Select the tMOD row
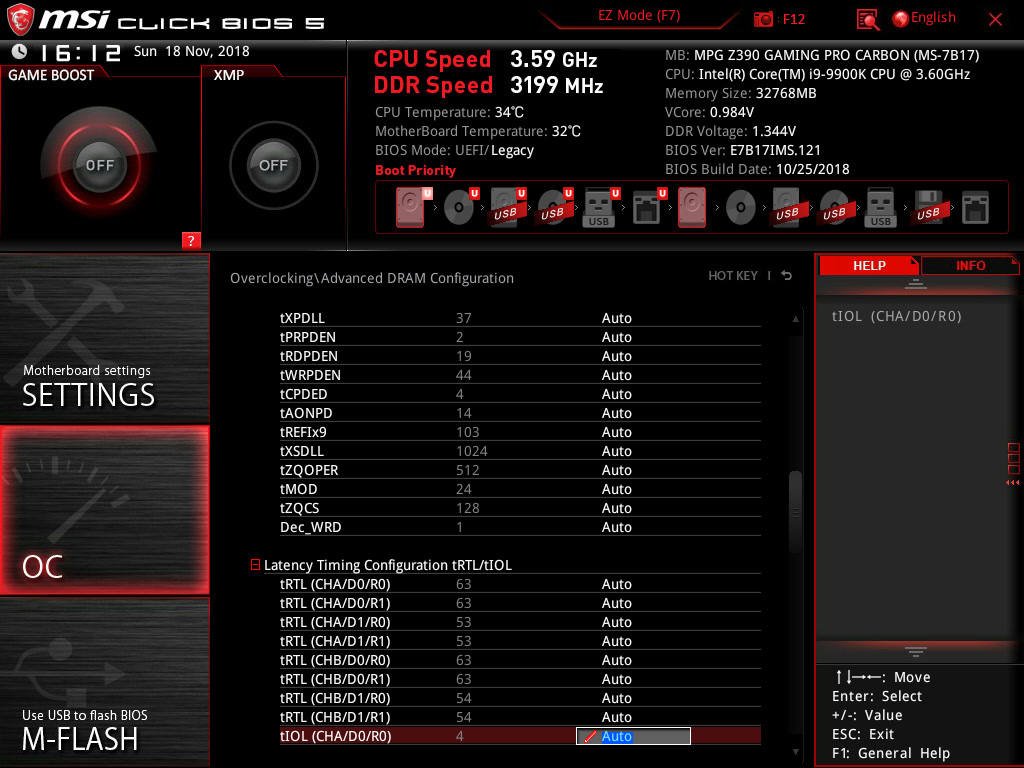Screen dimensions: 1024x768 (x=520, y=489)
